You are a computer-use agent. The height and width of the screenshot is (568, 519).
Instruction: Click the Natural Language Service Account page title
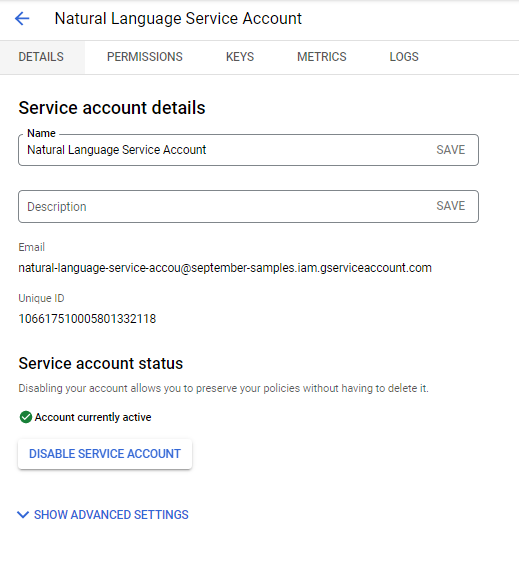[178, 18]
